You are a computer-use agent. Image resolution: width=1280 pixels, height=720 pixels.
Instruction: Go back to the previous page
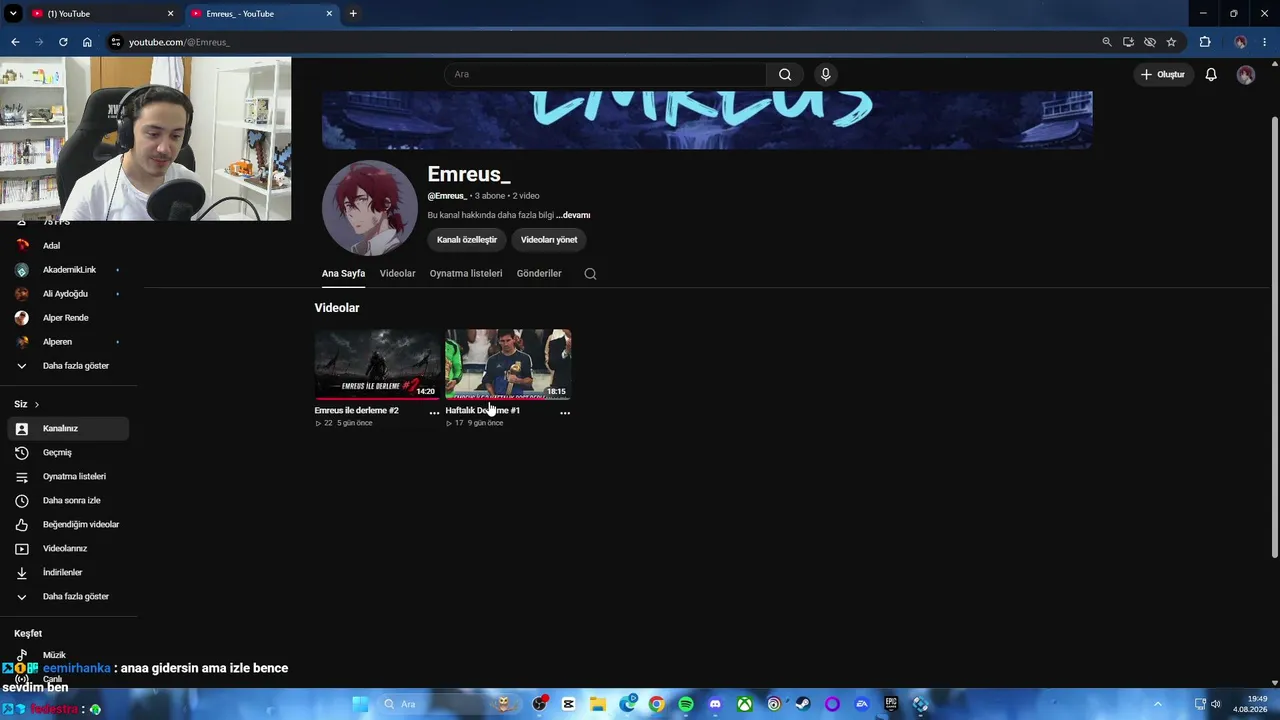point(15,42)
